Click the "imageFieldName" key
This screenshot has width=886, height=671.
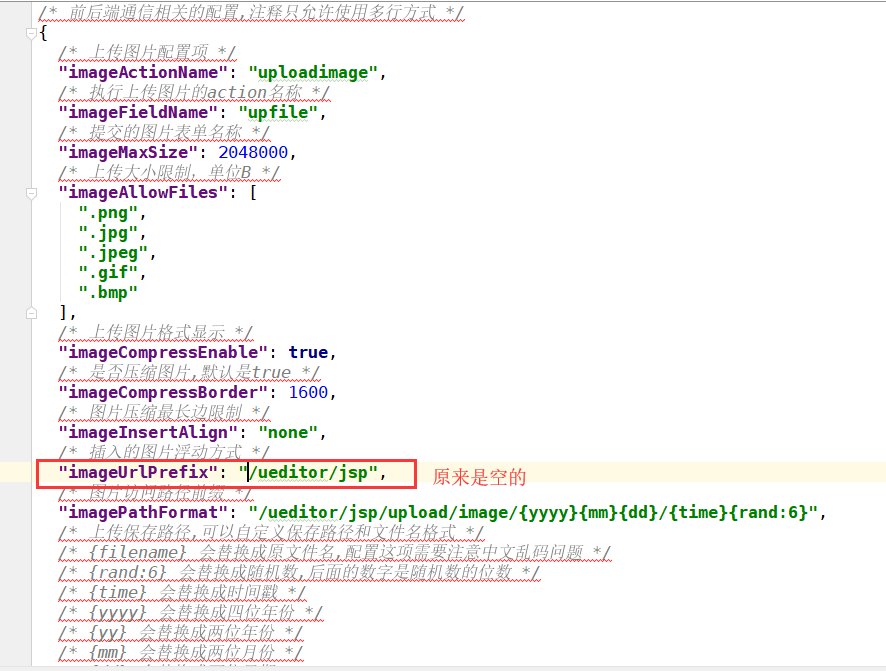pyautogui.click(x=138, y=112)
